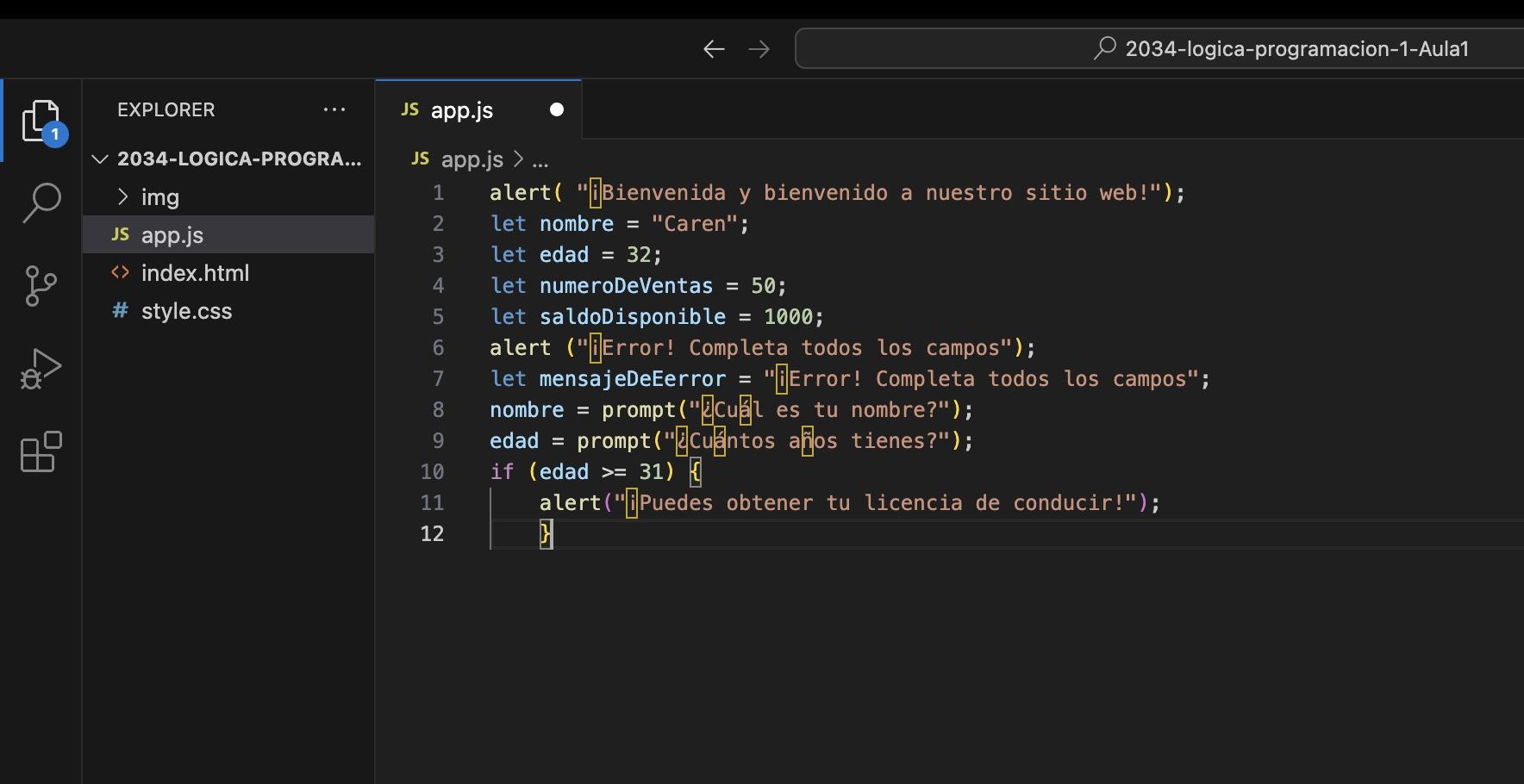Click variable numeroDeVentas on line 4
1524x784 pixels.
pos(626,285)
